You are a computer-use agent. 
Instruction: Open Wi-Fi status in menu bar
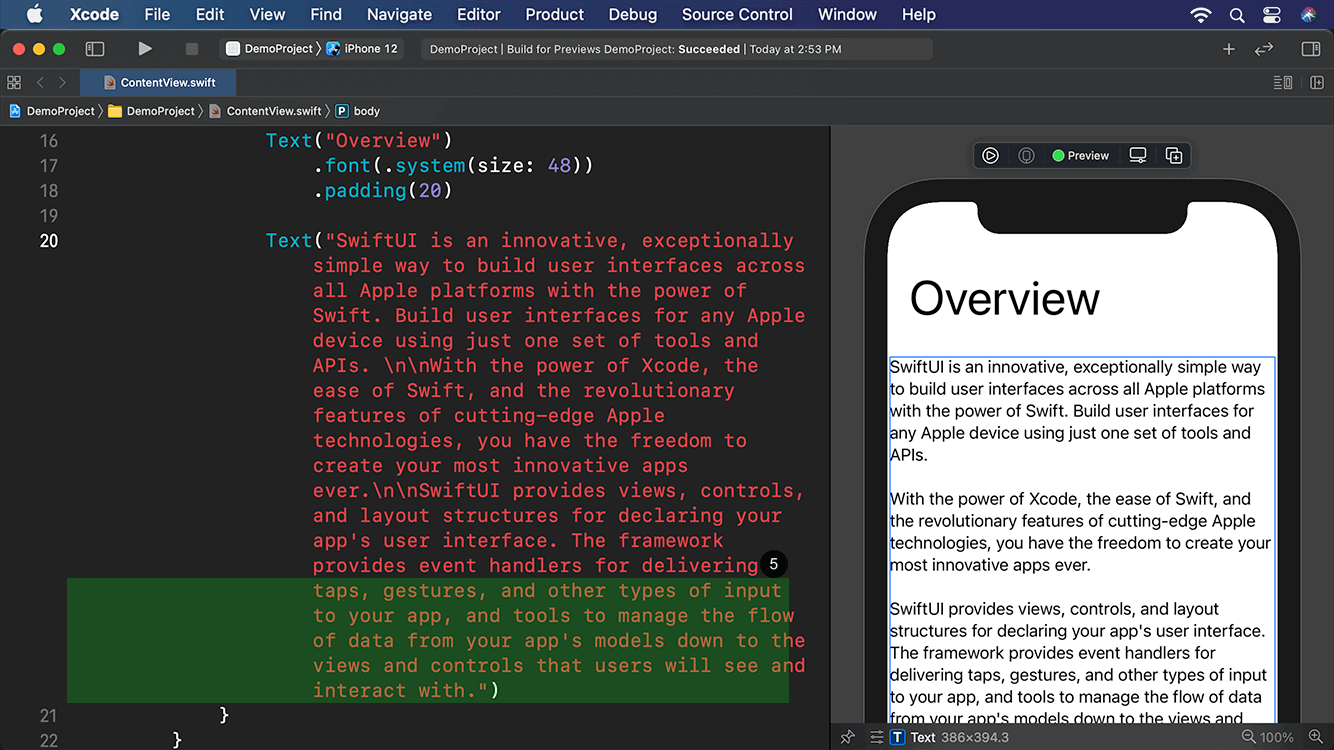[x=1200, y=15]
